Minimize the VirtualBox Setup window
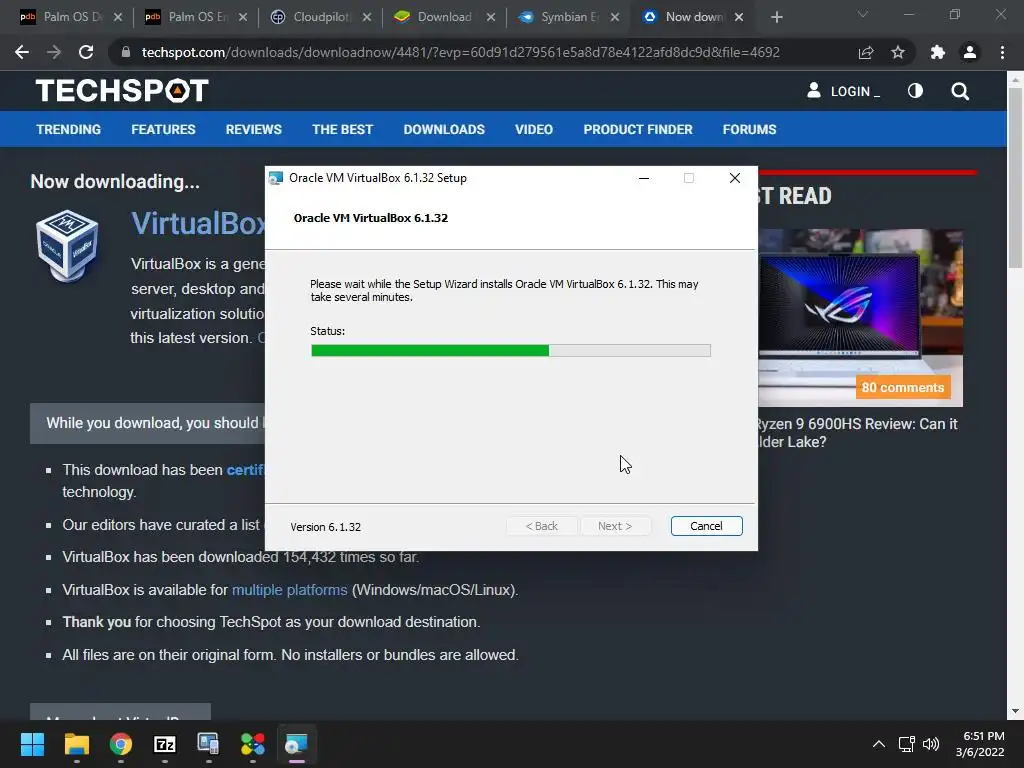The image size is (1024, 768). [644, 178]
